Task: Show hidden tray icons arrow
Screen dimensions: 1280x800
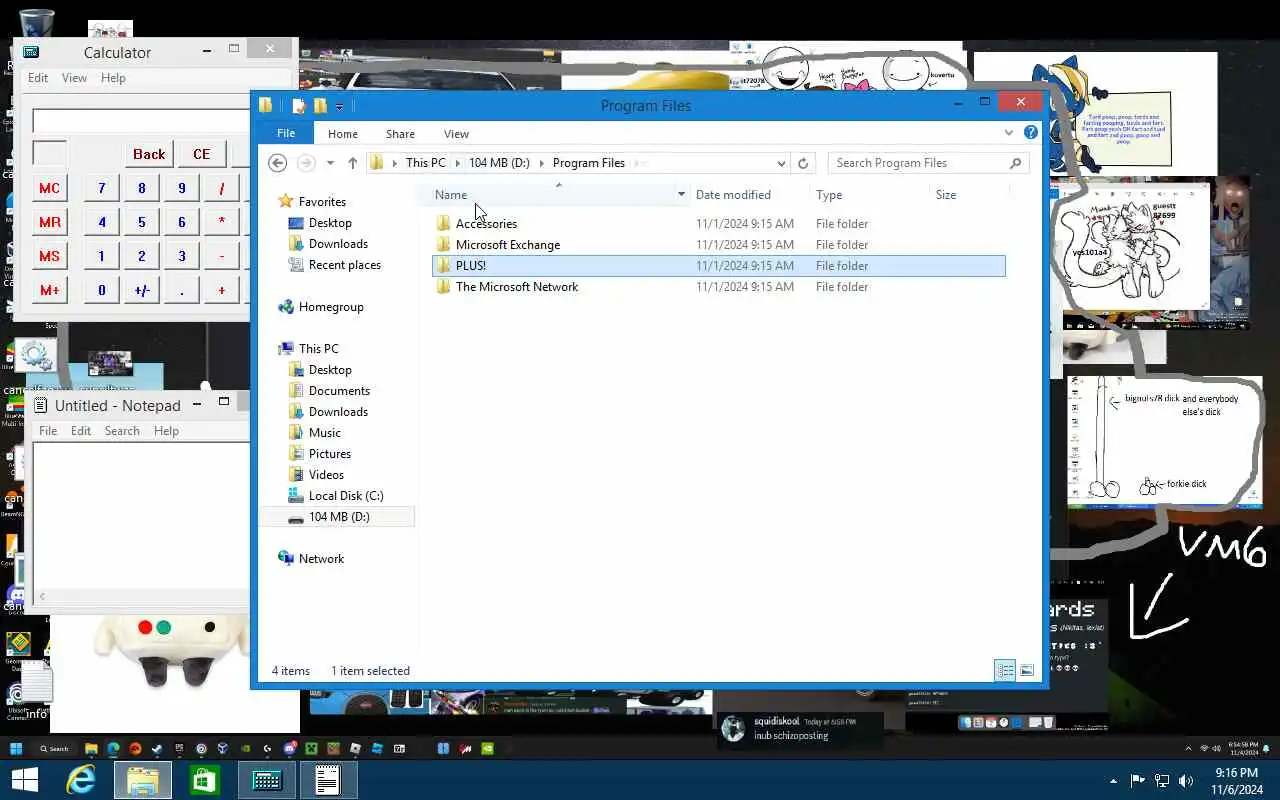Action: click(1113, 781)
